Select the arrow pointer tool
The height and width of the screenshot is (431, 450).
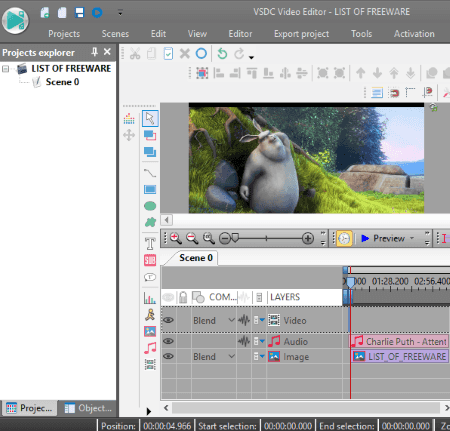pyautogui.click(x=150, y=118)
